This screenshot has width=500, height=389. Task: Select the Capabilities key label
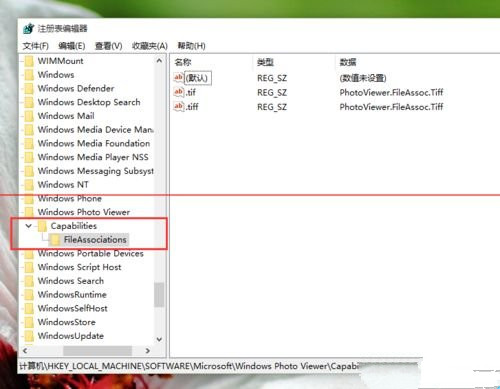pos(74,226)
